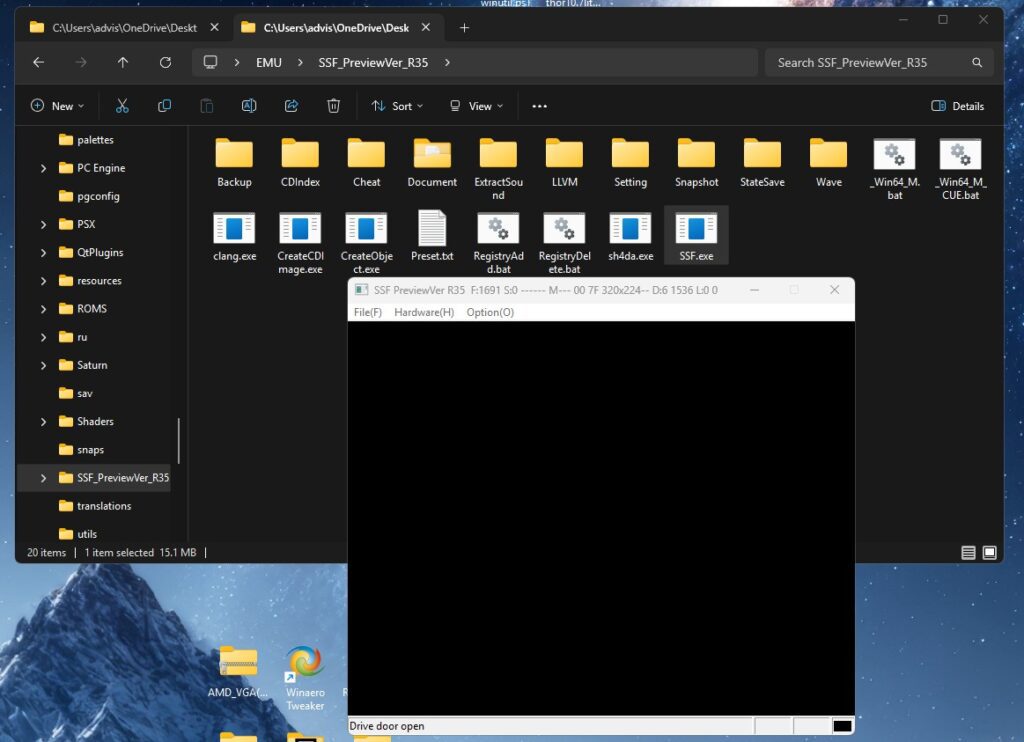Select the Wave folder
The width and height of the screenshot is (1024, 742).
[x=829, y=162]
